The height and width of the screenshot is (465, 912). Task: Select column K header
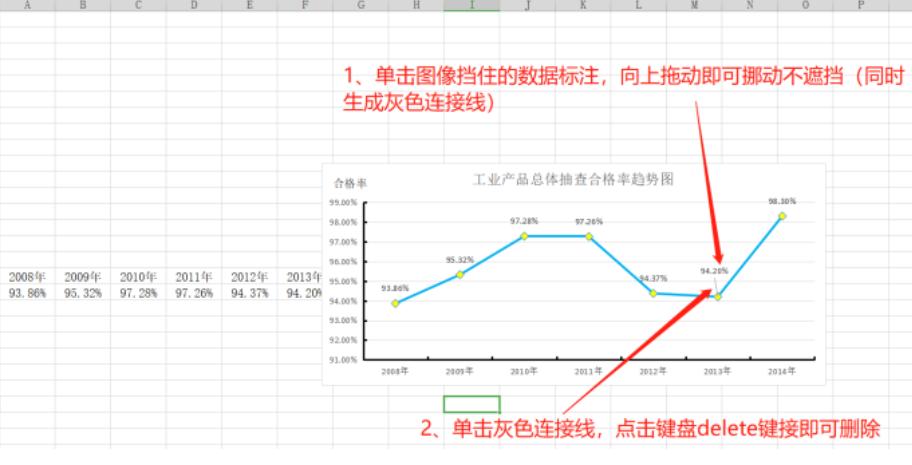click(583, 5)
